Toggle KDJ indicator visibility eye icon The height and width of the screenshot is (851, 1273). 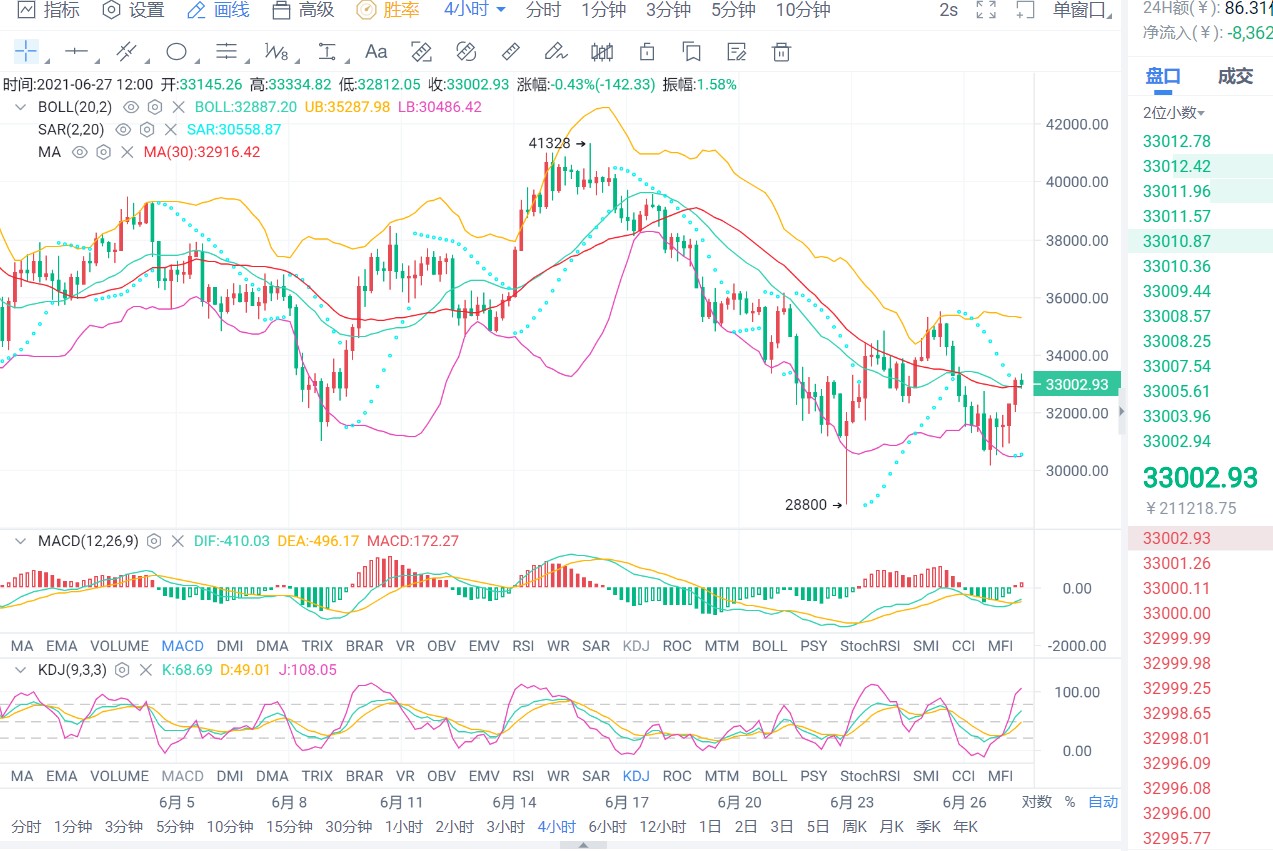pyautogui.click(x=121, y=669)
